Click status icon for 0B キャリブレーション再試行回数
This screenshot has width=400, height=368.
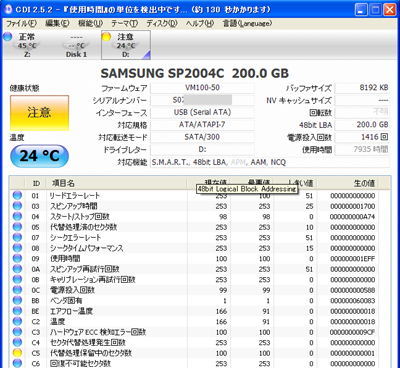pos(17,279)
